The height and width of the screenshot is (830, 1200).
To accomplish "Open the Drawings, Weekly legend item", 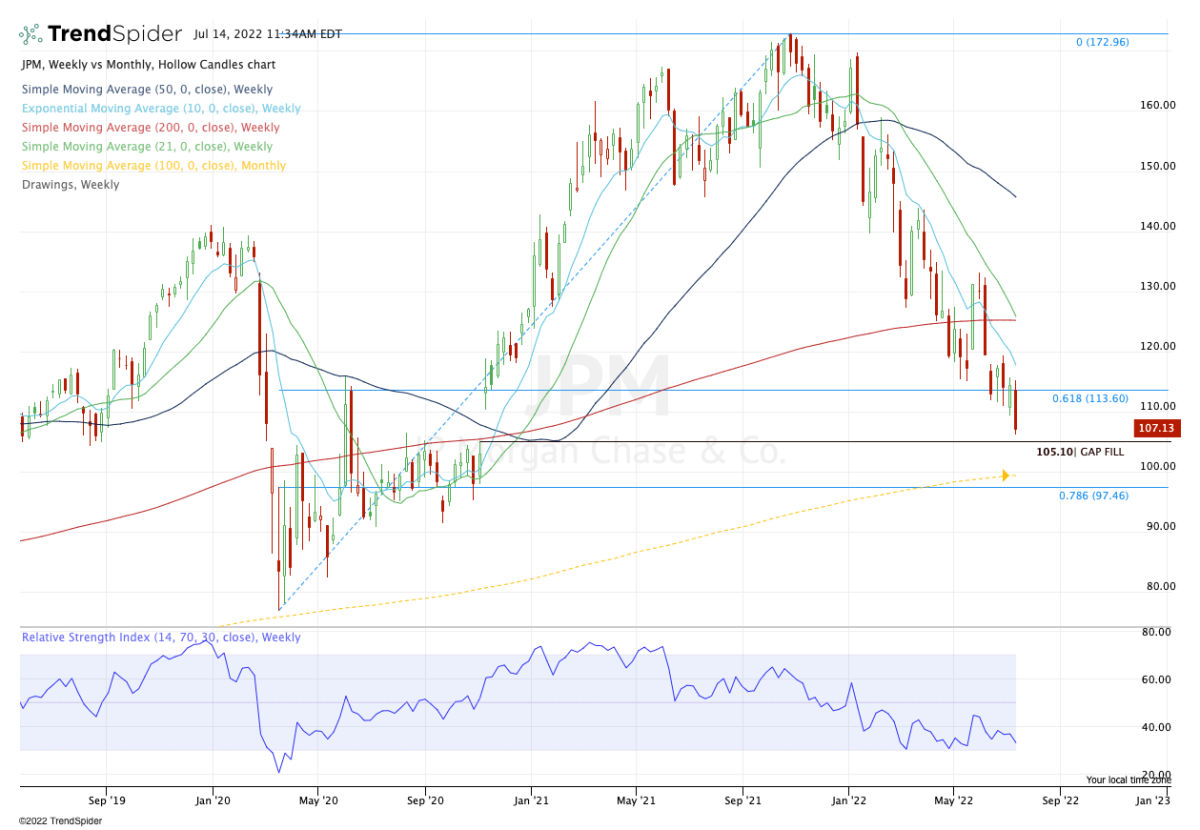I will (70, 185).
